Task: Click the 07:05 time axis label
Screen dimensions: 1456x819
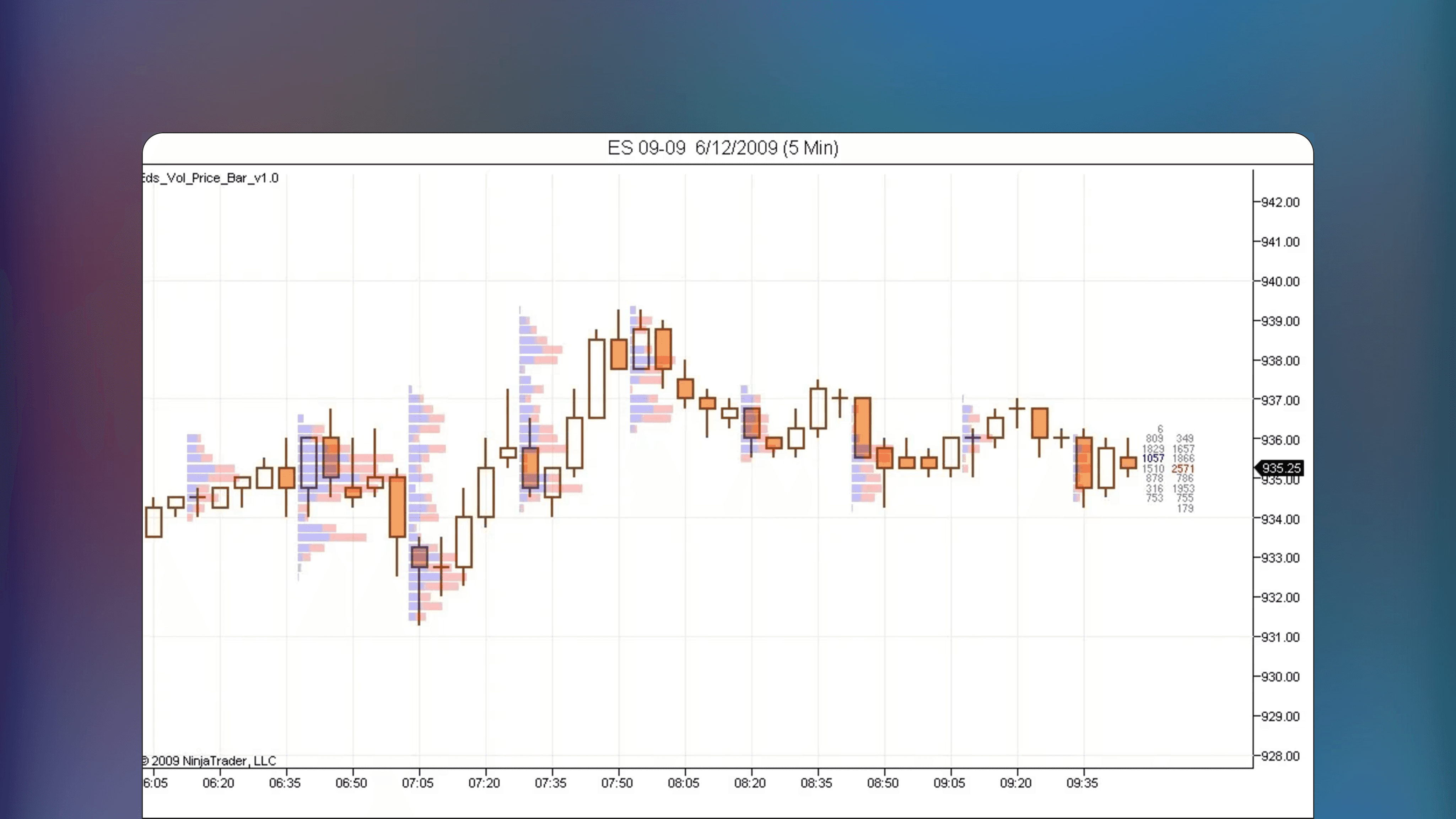Action: [x=418, y=783]
